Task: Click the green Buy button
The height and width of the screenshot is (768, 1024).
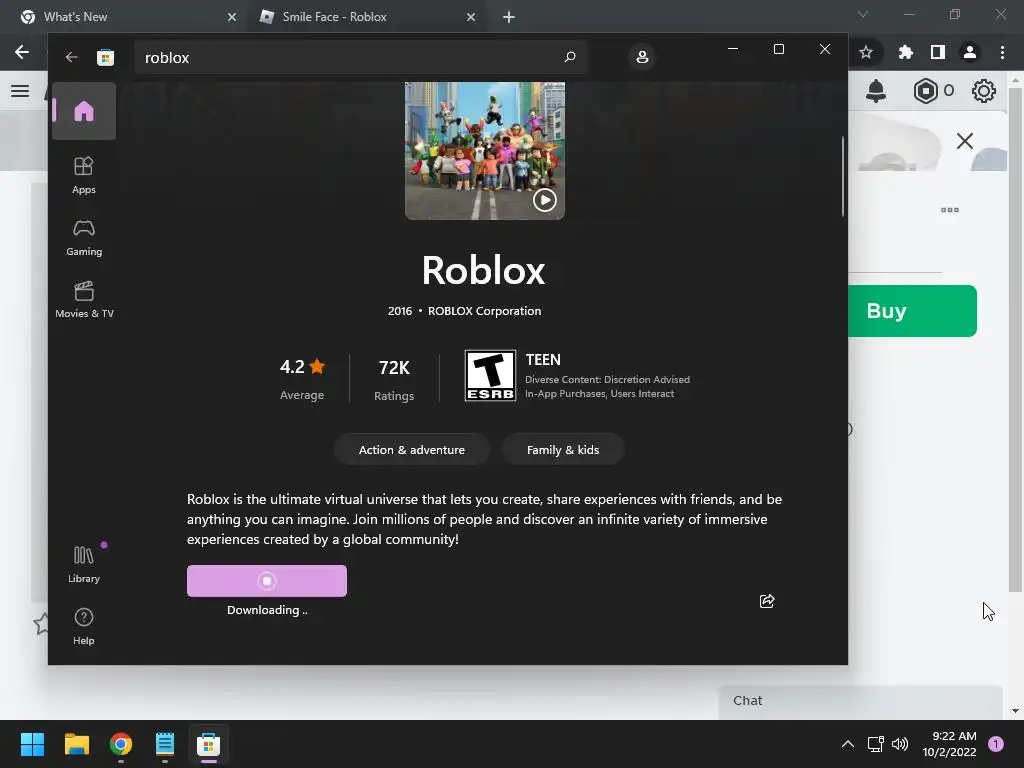Action: pos(912,311)
